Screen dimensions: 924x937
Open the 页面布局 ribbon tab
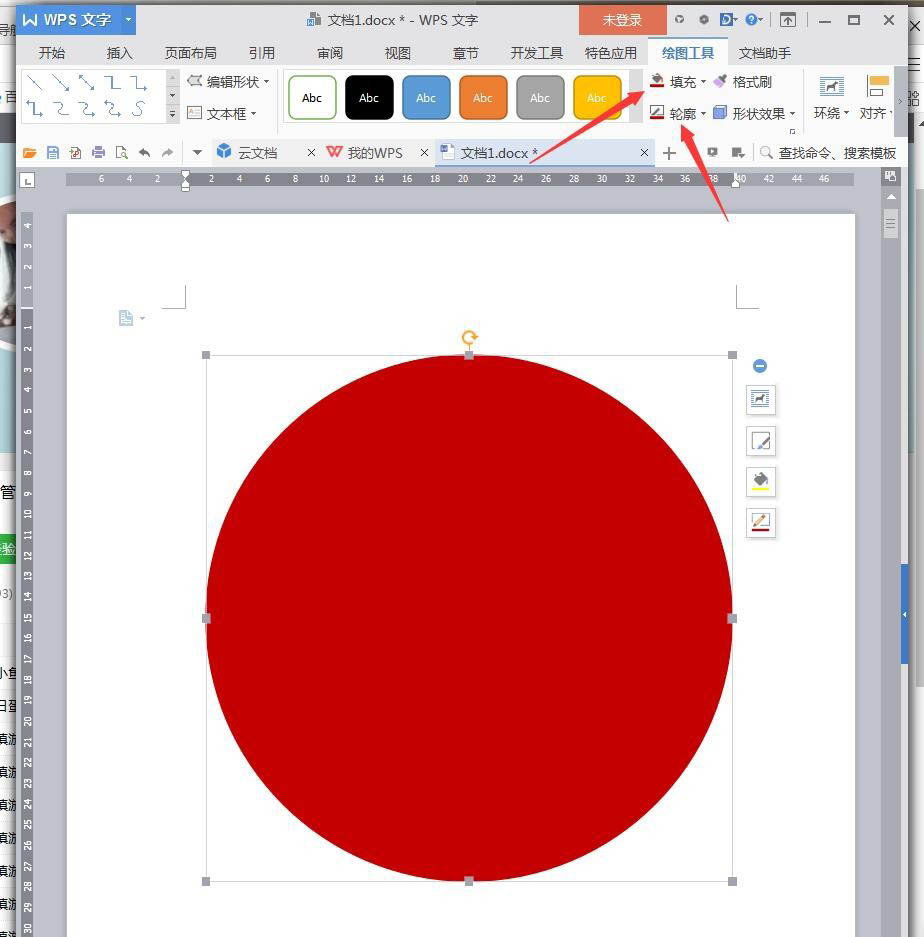click(x=190, y=53)
